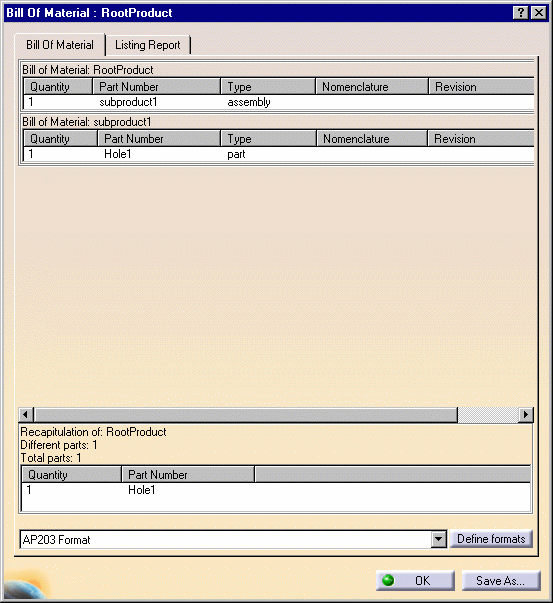Click the help question mark icon
The height and width of the screenshot is (603, 553).
(x=520, y=13)
